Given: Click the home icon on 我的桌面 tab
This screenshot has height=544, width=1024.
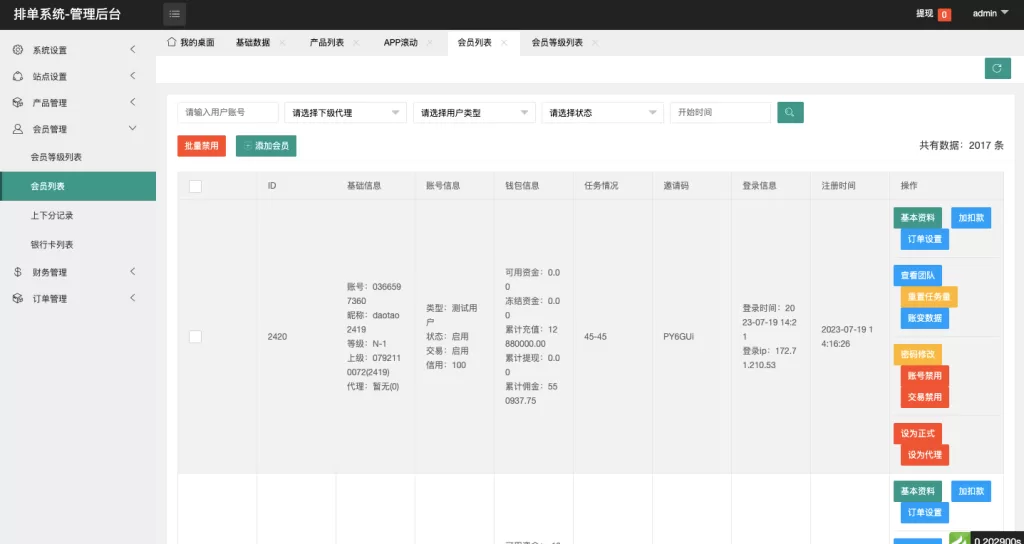Looking at the screenshot, I should tap(172, 43).
